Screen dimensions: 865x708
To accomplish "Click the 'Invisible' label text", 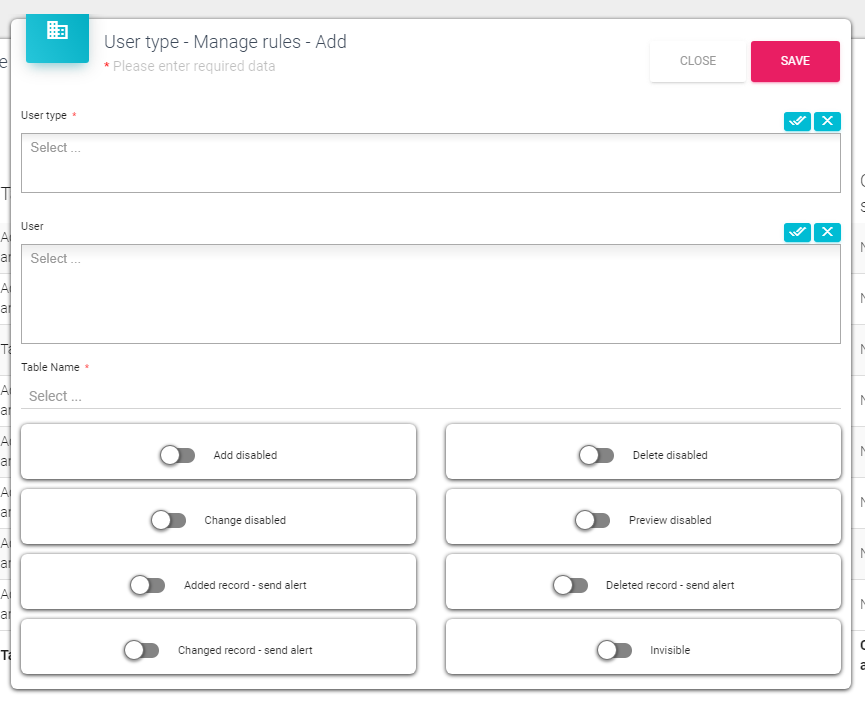I will (x=670, y=650).
